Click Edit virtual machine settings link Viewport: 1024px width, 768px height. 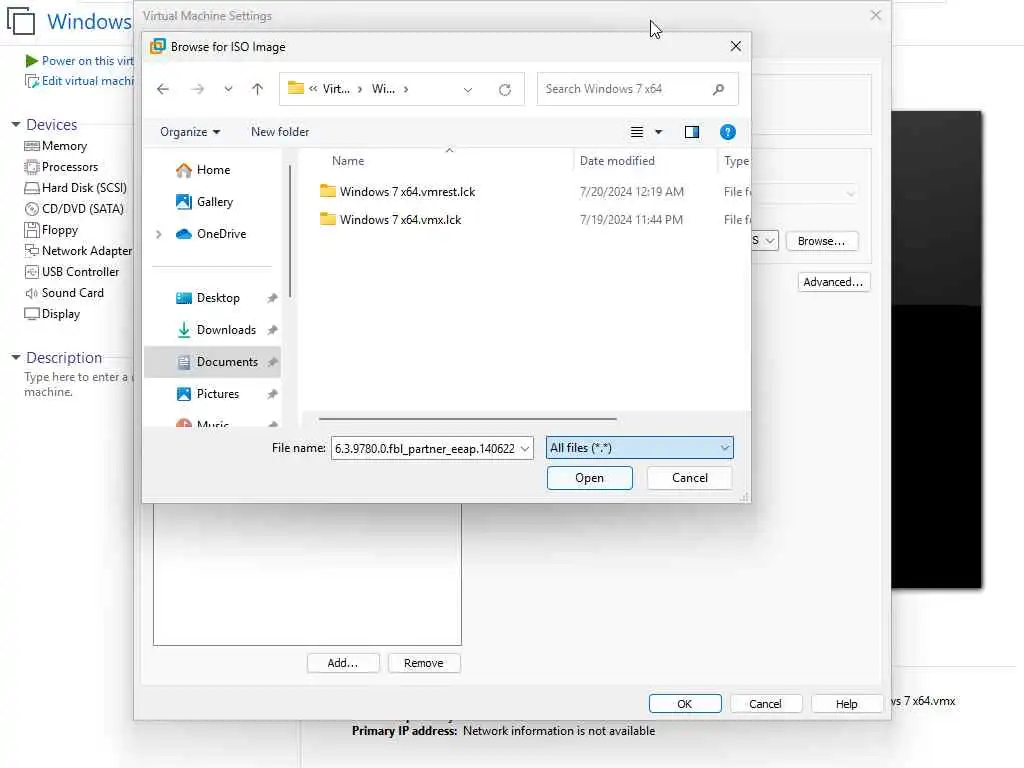(79, 81)
